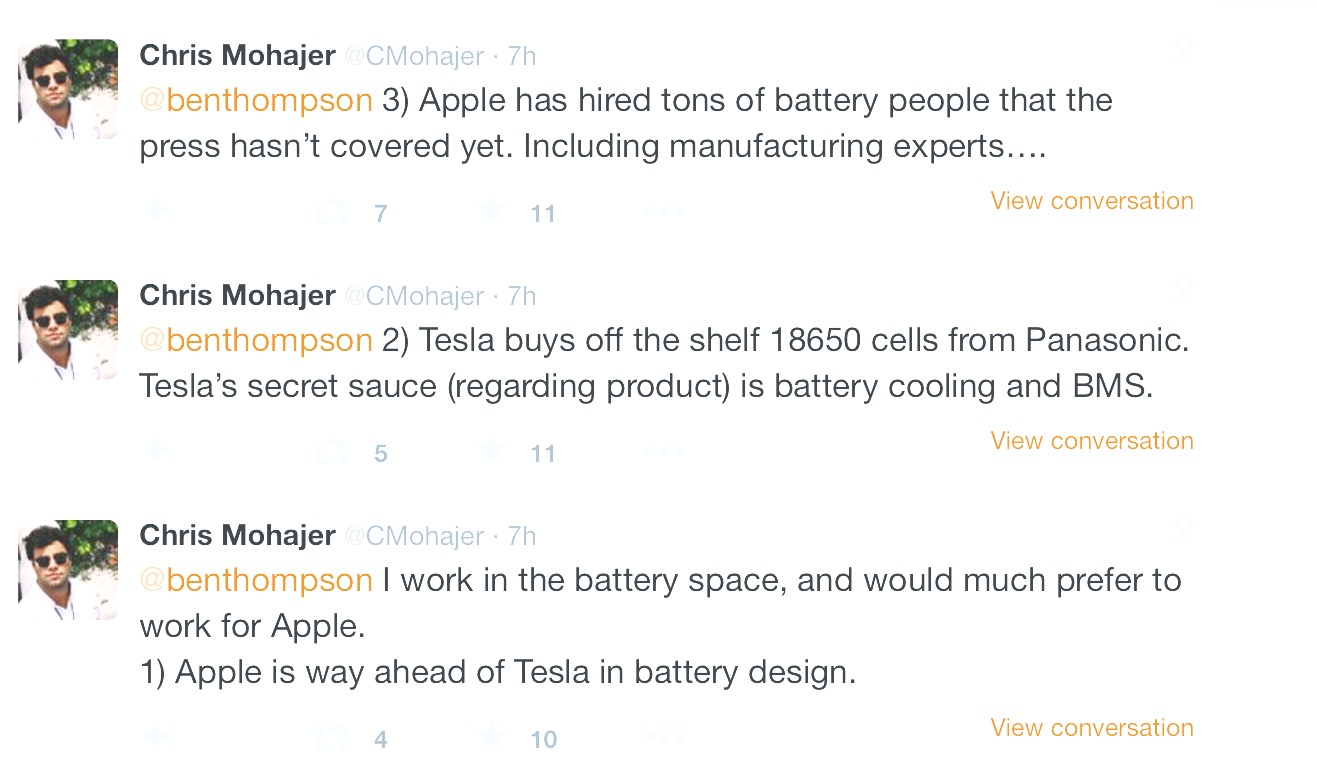View conversation for the bottom tweet

click(x=1091, y=728)
